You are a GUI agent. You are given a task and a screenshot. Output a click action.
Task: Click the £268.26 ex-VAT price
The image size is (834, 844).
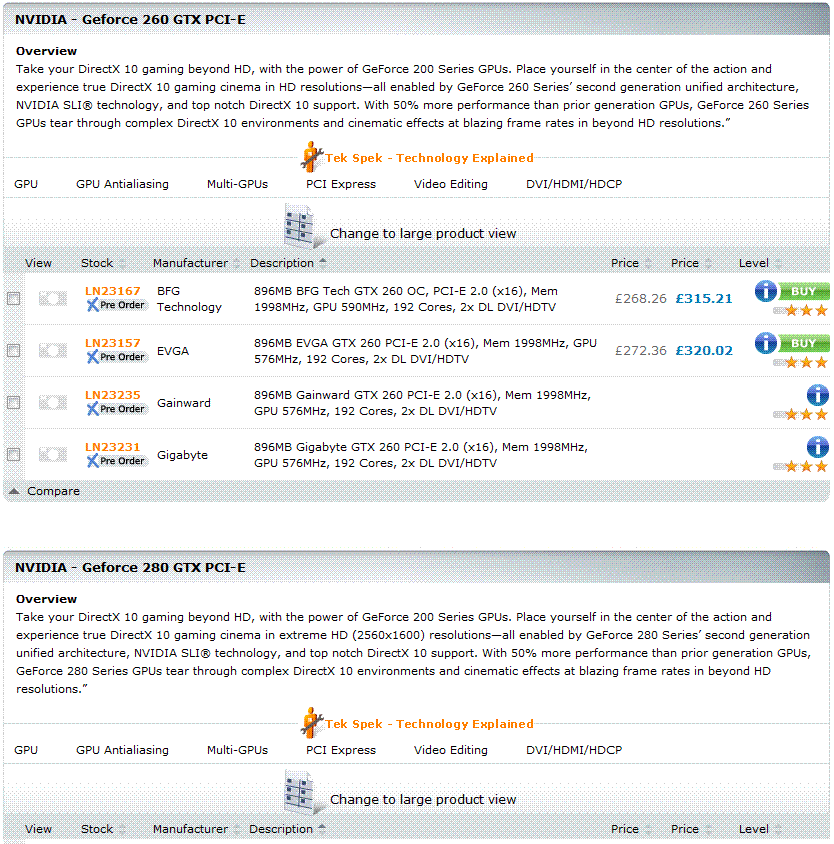pyautogui.click(x=641, y=299)
